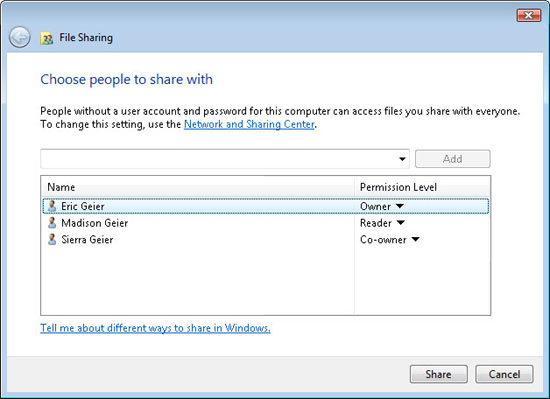
Task: Select the Eric Geier name text
Action: tap(83, 206)
